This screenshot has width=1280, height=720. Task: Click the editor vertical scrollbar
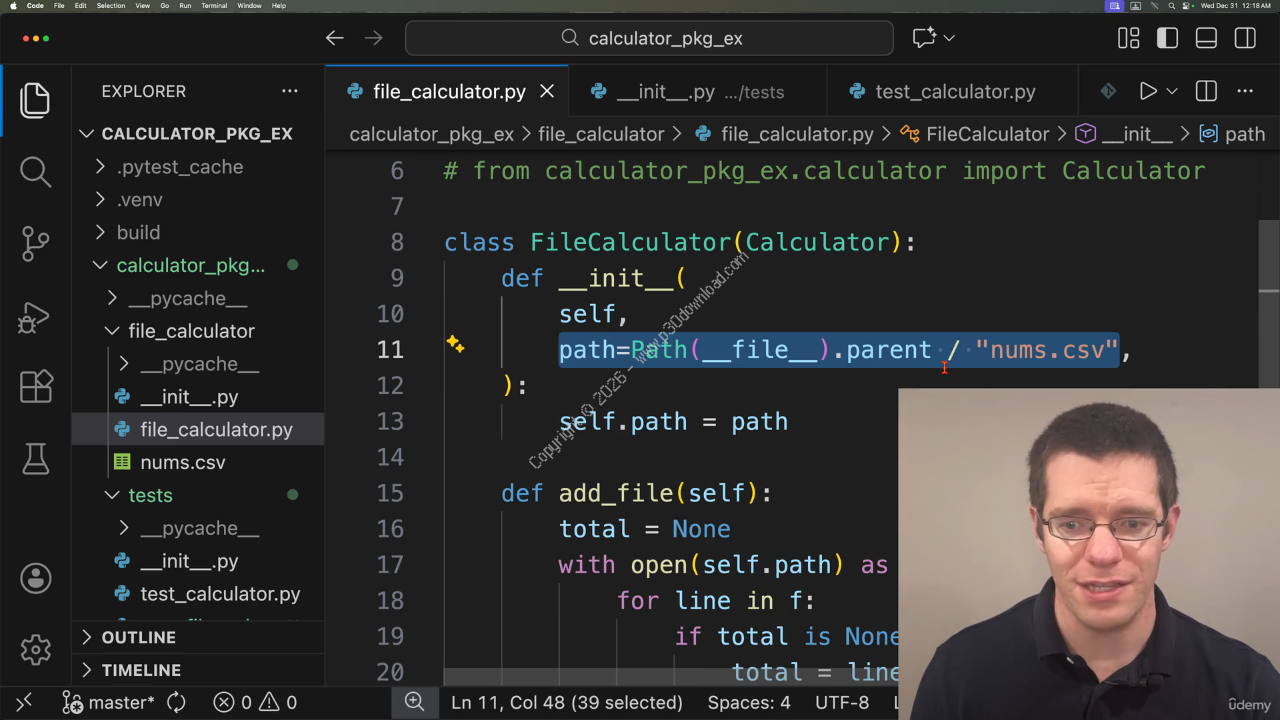tap(1269, 300)
